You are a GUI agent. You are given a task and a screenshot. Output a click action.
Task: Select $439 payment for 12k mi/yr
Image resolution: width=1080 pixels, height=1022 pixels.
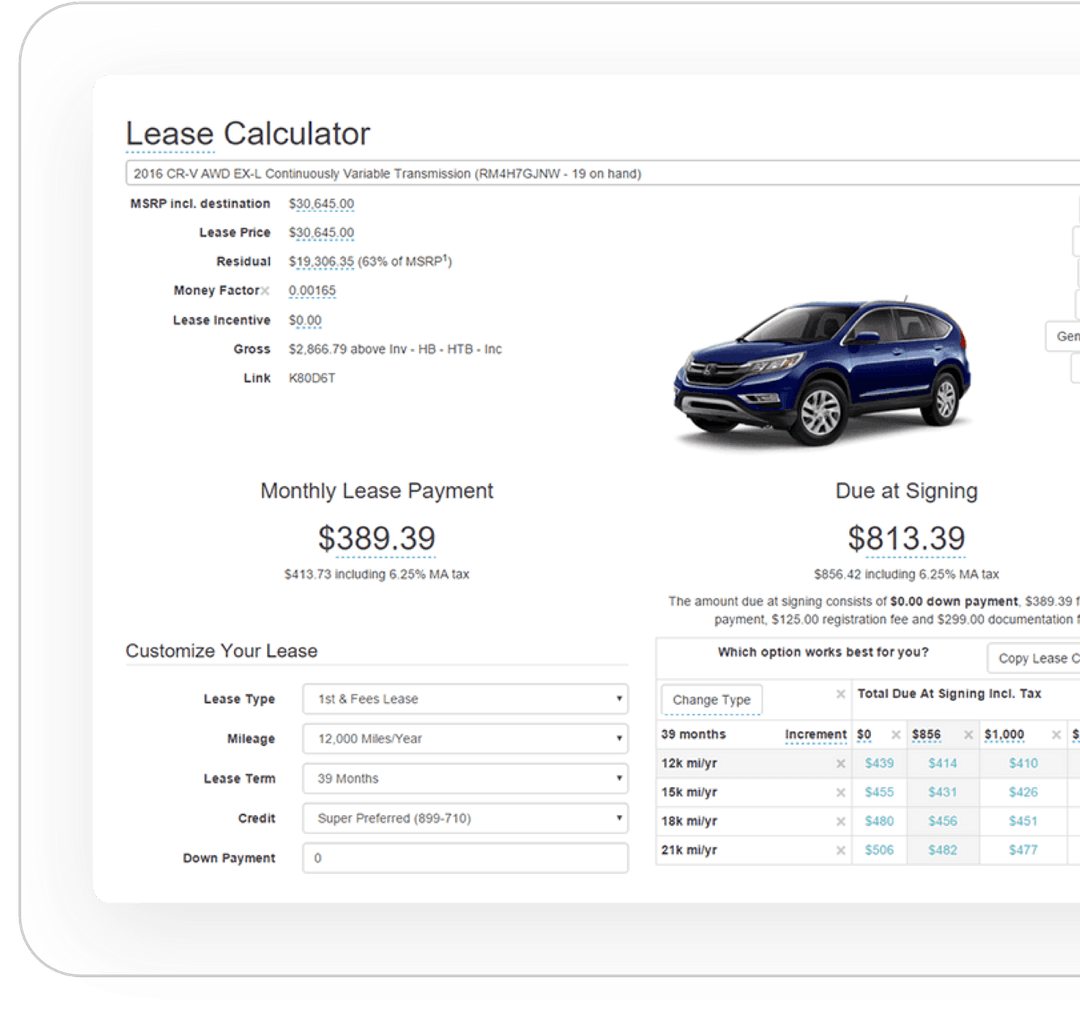pos(880,764)
